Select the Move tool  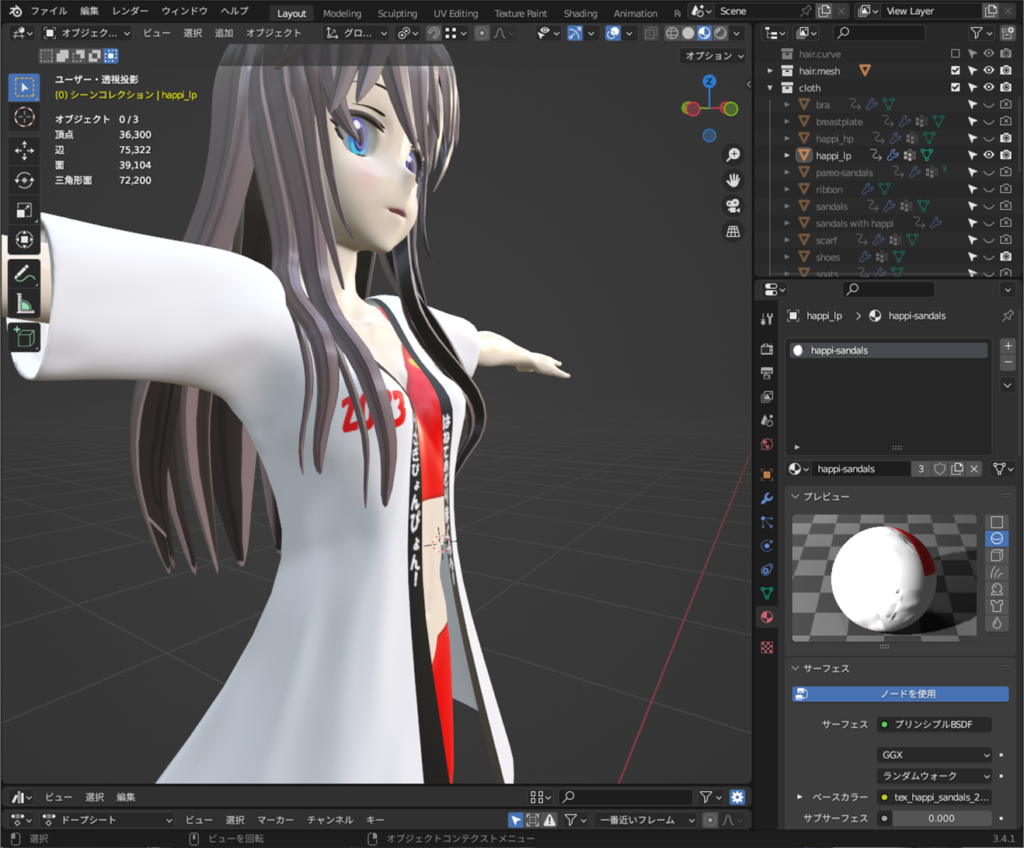point(24,150)
